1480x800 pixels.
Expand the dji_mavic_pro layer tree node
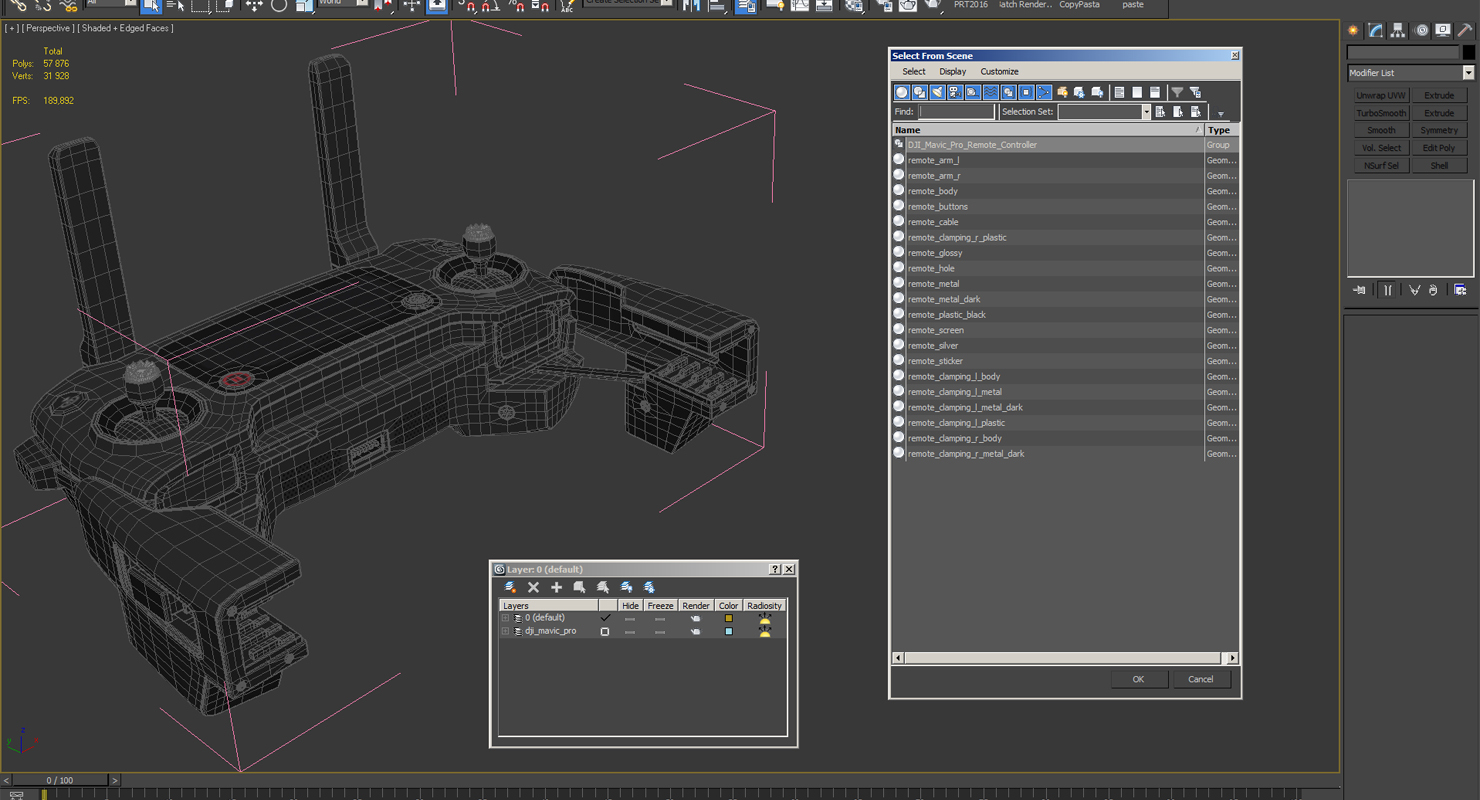coord(505,631)
